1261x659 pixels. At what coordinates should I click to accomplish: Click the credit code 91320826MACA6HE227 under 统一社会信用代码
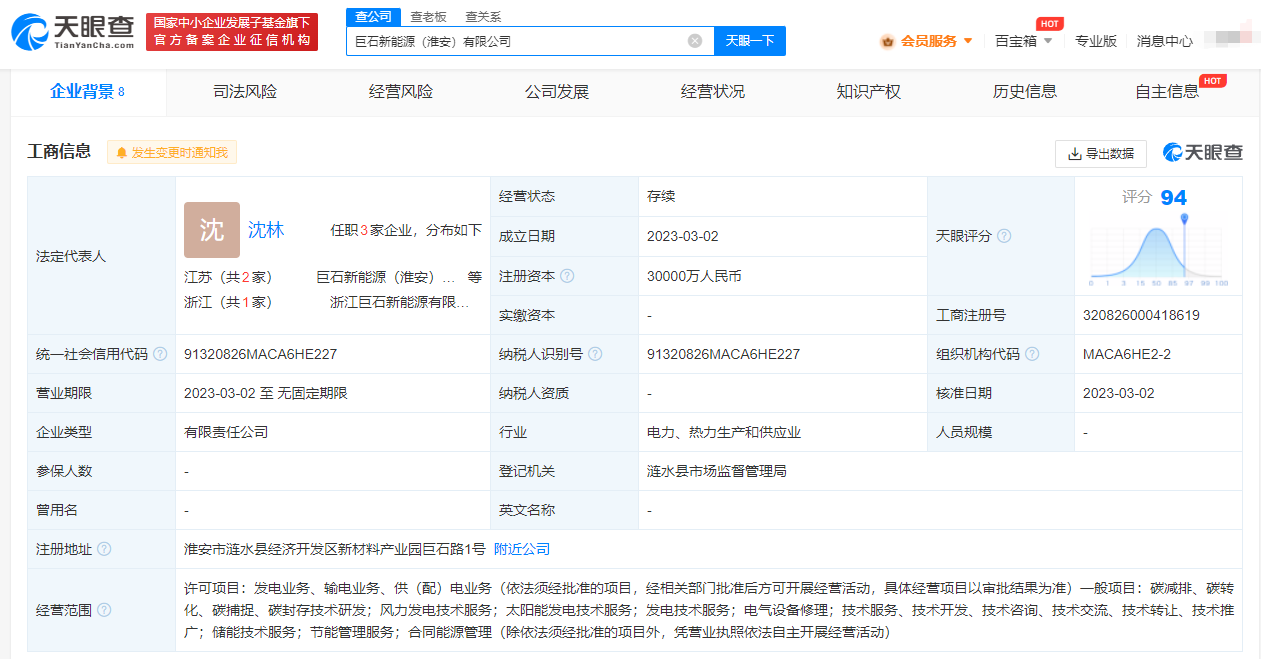tap(260, 354)
